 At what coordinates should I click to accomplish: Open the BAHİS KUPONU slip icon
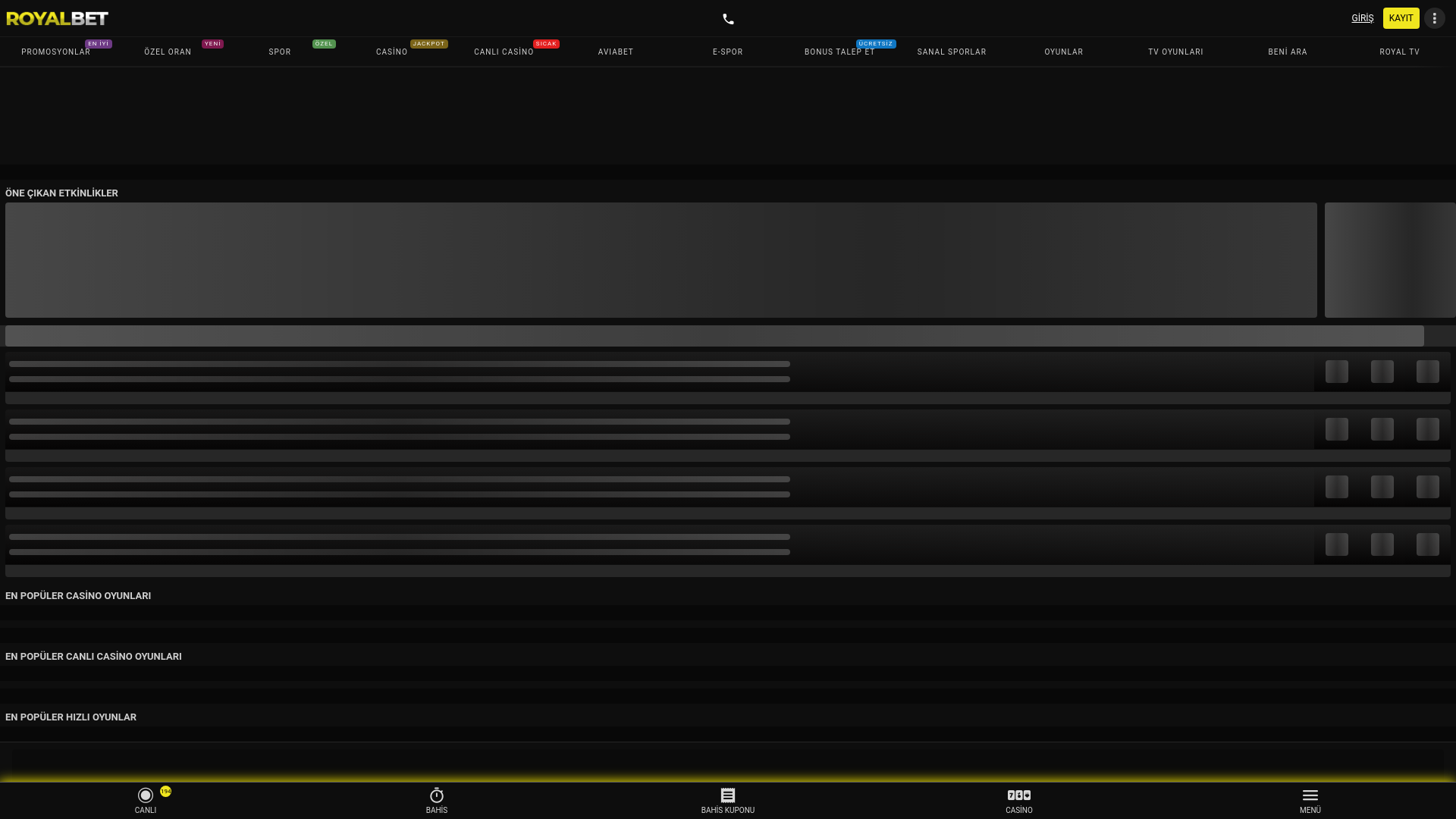tap(728, 795)
